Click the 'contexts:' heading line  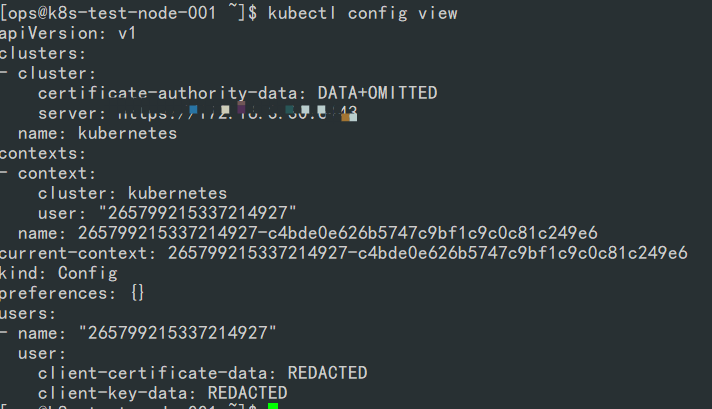click(43, 153)
